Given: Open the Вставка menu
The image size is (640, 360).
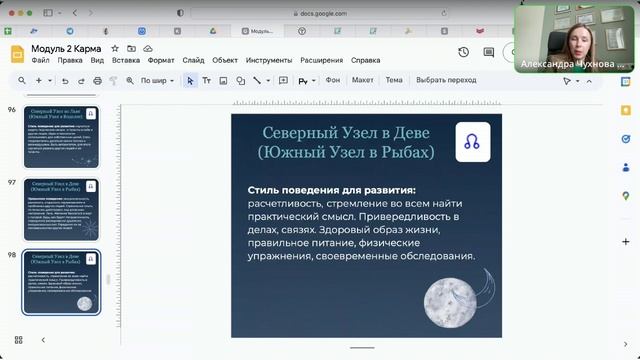Looking at the screenshot, I should pyautogui.click(x=126, y=60).
